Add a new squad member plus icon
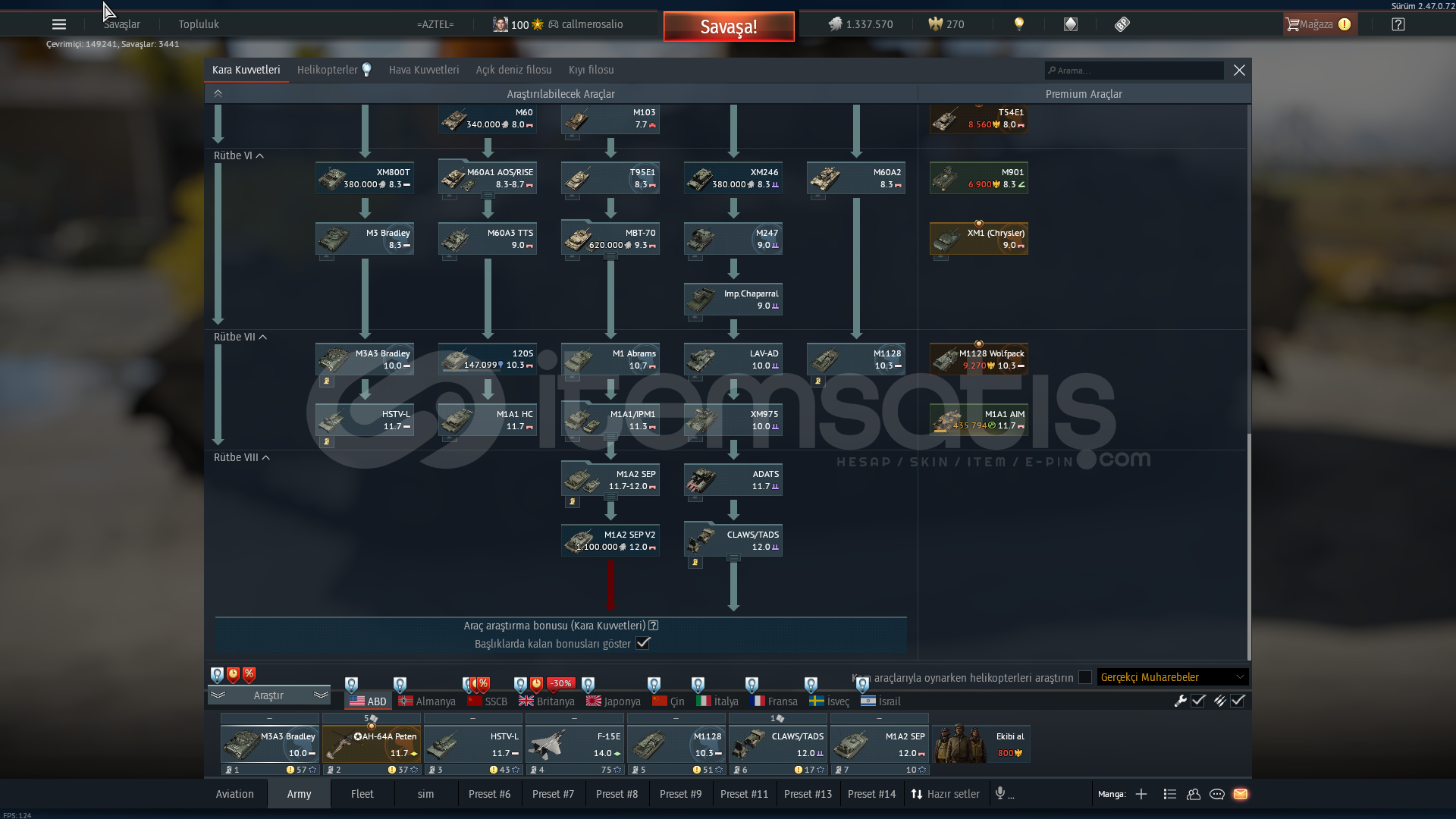Image resolution: width=1456 pixels, height=819 pixels. tap(1141, 794)
